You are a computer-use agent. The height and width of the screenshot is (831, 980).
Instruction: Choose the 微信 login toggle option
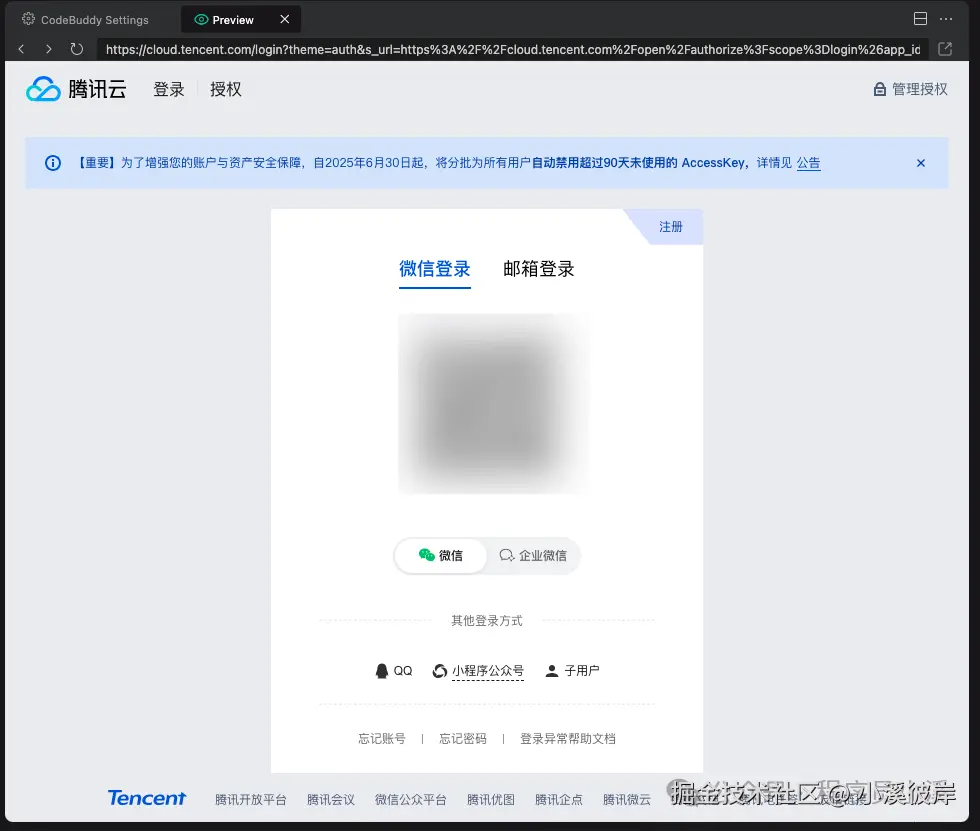coord(441,555)
